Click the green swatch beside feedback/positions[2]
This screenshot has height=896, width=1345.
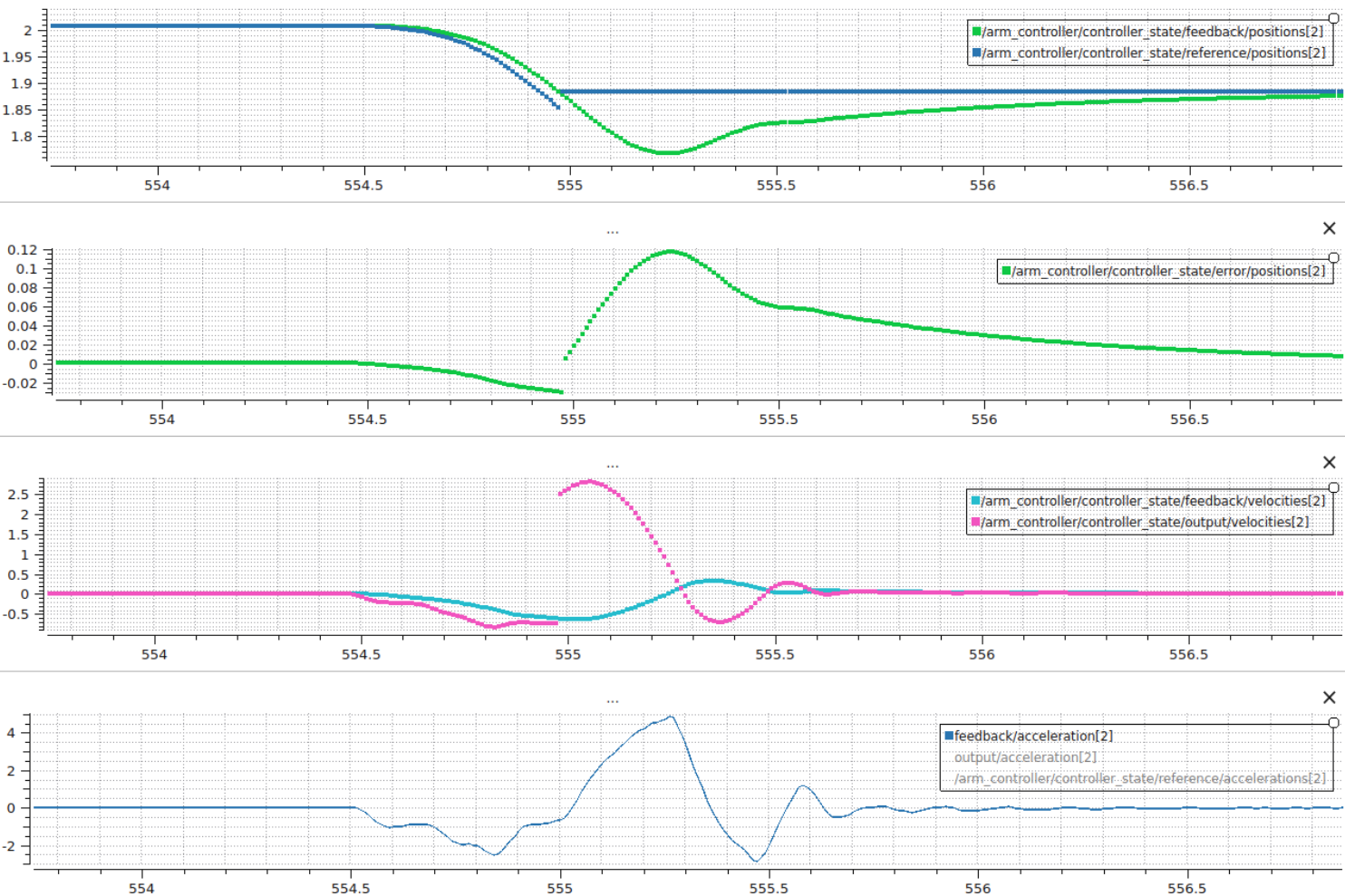pos(977,32)
